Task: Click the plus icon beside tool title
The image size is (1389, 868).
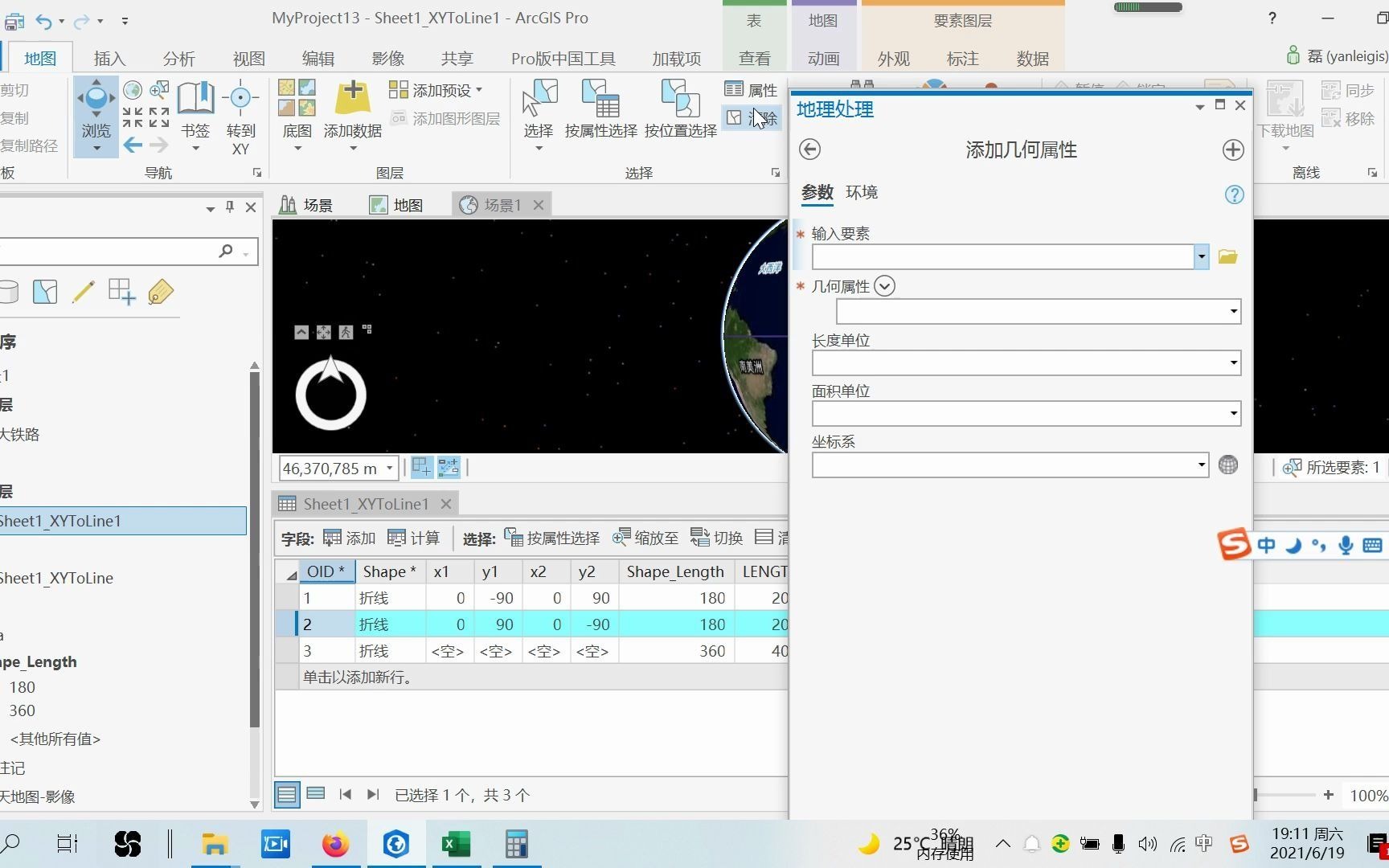Action: pyautogui.click(x=1233, y=149)
